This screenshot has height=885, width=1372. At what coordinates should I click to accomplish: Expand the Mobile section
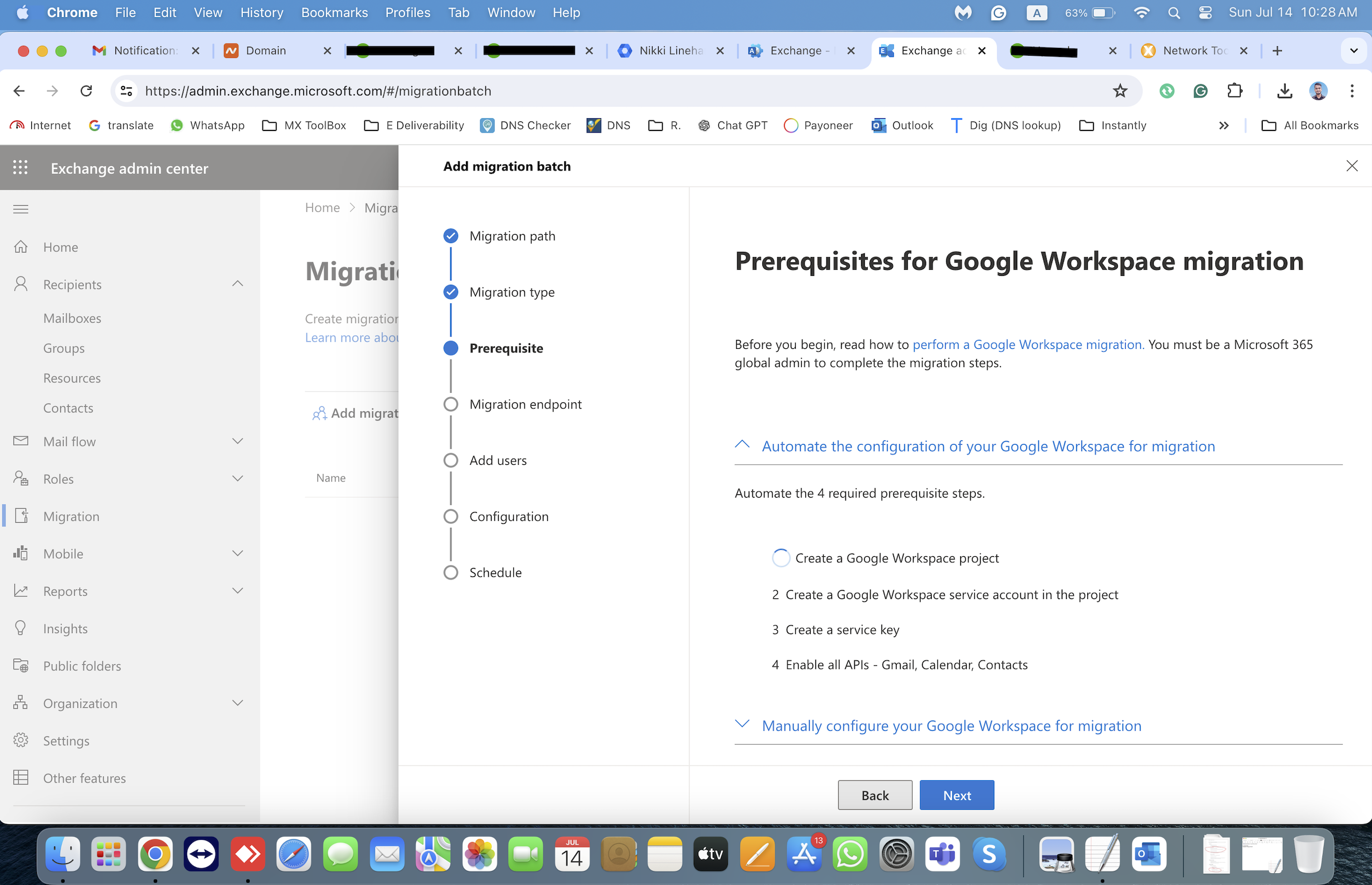click(x=237, y=553)
